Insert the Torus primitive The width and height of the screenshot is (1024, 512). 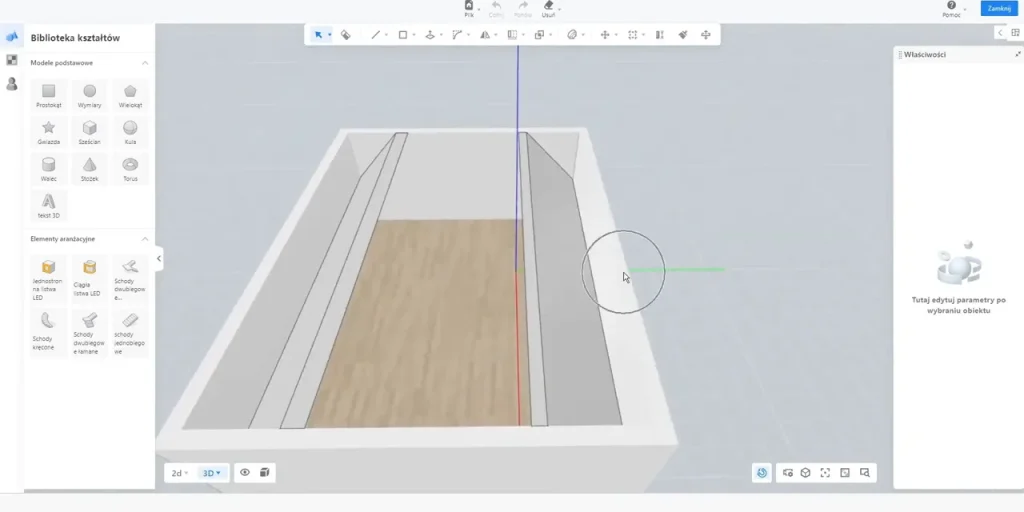(x=130, y=168)
